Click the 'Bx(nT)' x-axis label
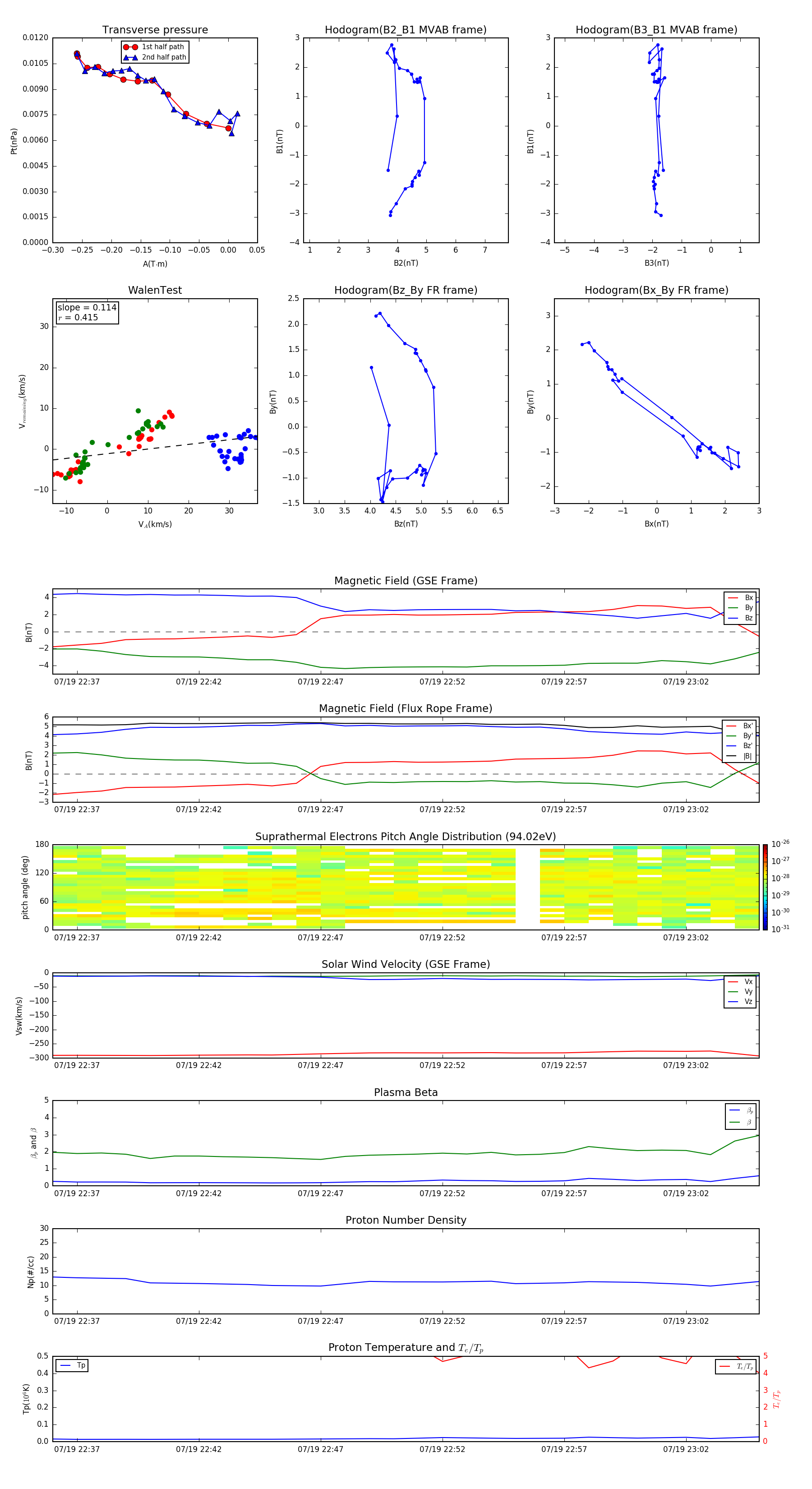The height and width of the screenshot is (1489, 812). [x=656, y=524]
